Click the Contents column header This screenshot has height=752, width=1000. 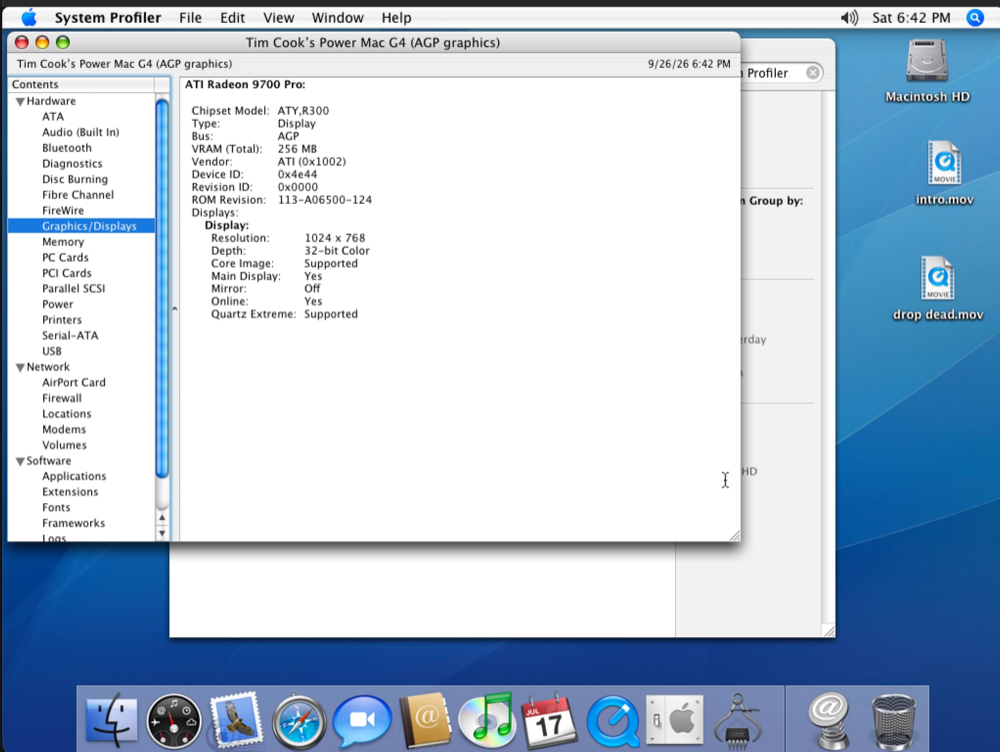click(81, 84)
